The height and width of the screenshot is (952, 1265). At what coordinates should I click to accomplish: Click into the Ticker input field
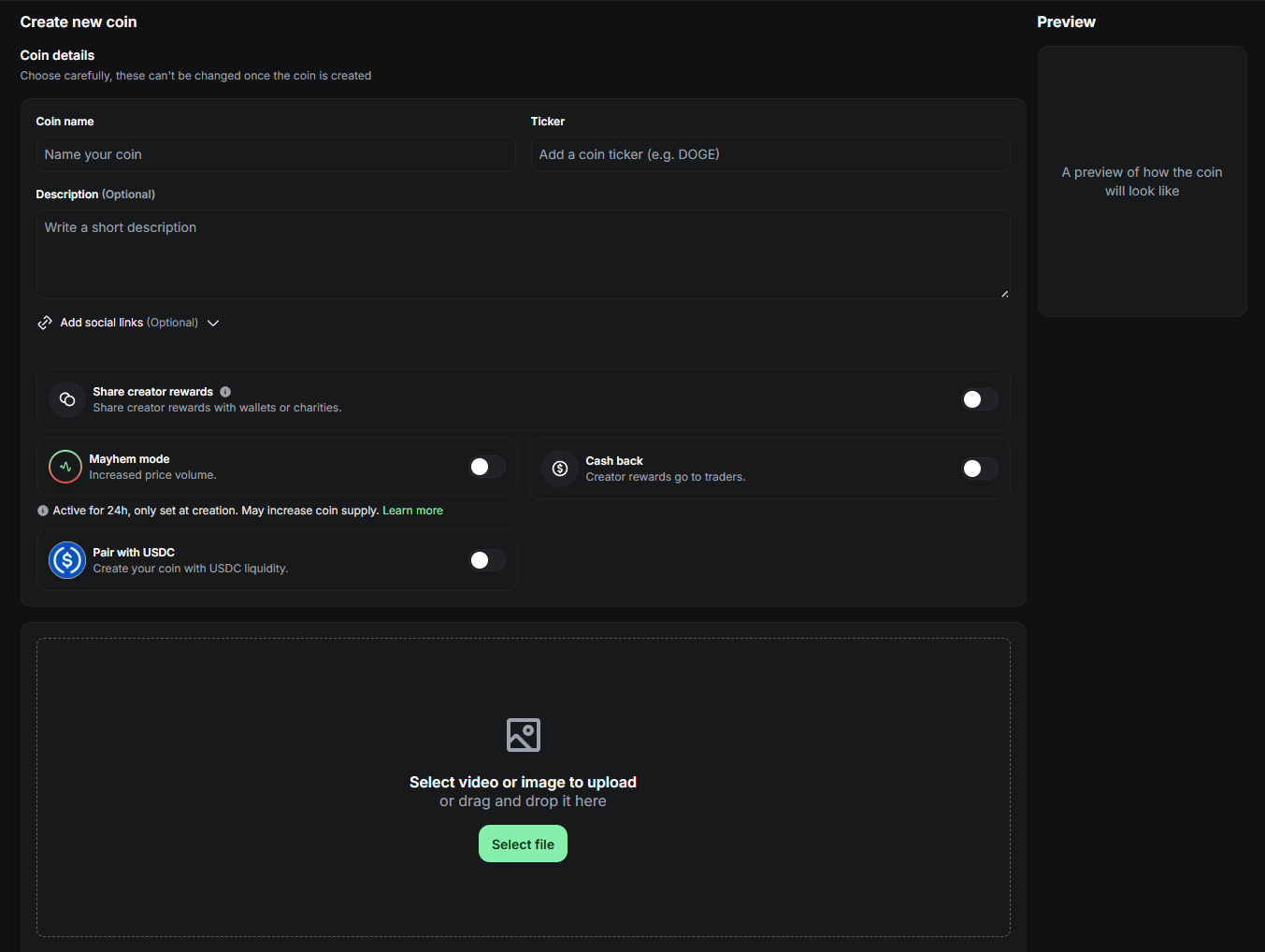pos(770,154)
